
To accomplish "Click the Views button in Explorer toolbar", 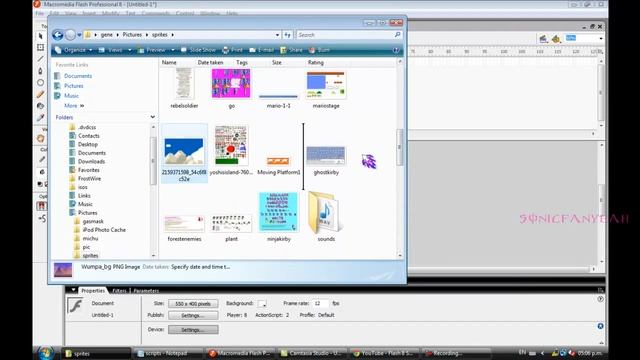I will point(111,50).
